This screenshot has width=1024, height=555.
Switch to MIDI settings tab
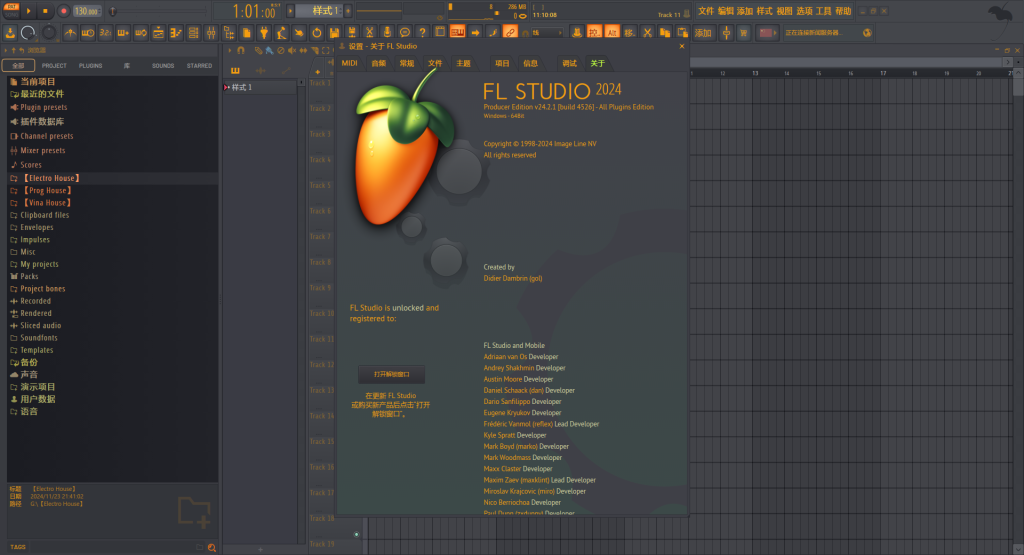point(349,63)
